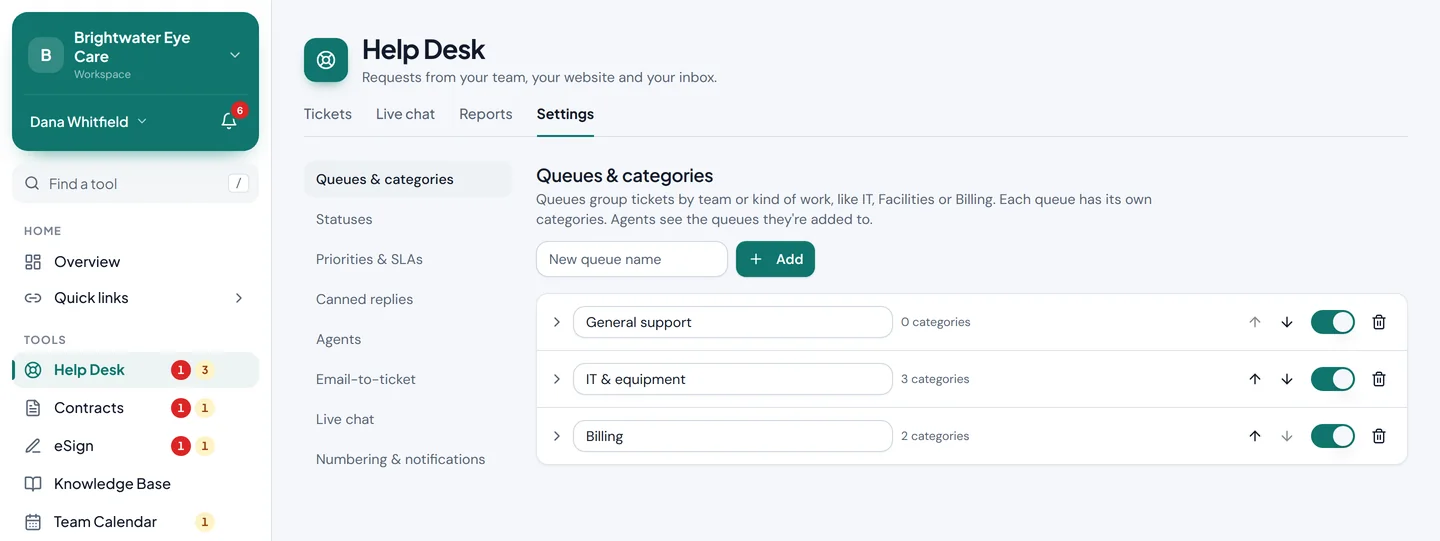
Task: Open Statuses settings section
Action: (408, 219)
